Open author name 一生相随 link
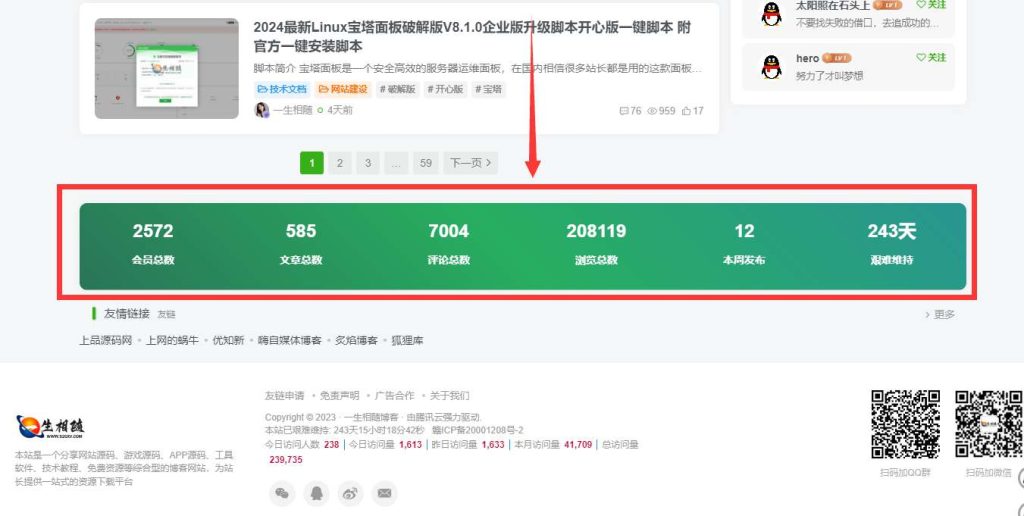The image size is (1024, 516). pyautogui.click(x=293, y=110)
